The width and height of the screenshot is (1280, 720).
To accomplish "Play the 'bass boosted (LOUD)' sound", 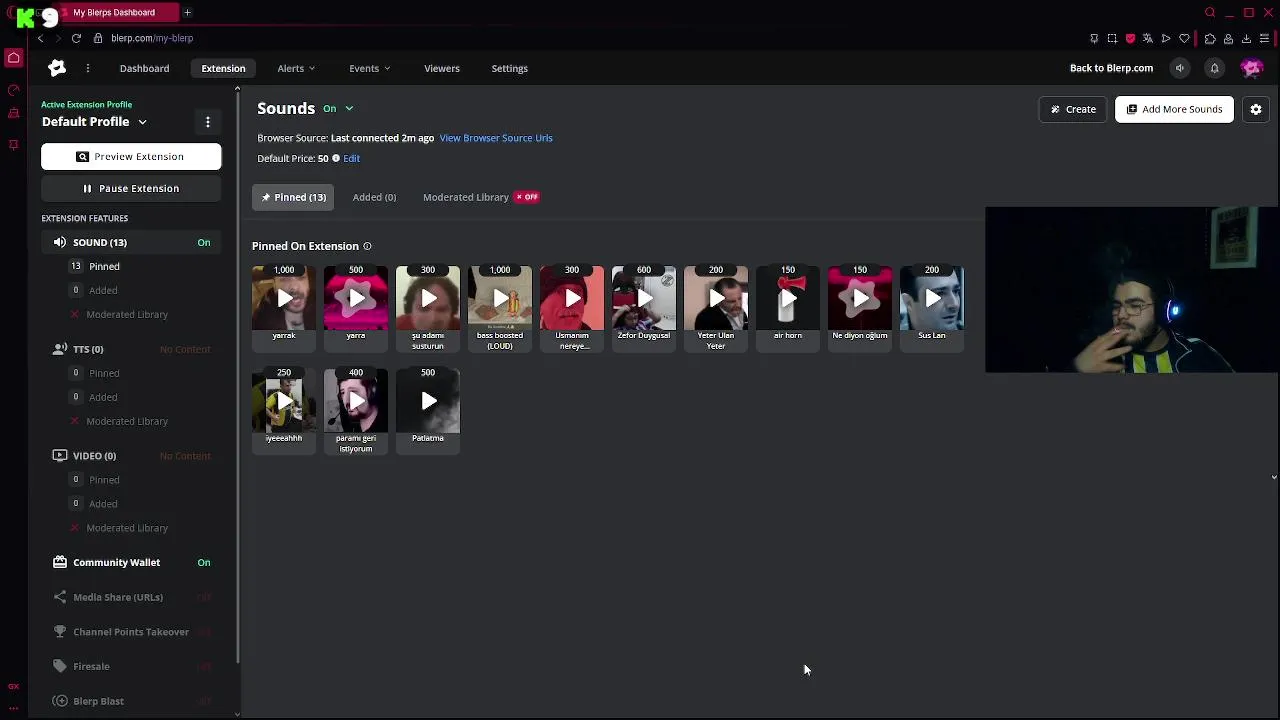I will (x=500, y=298).
